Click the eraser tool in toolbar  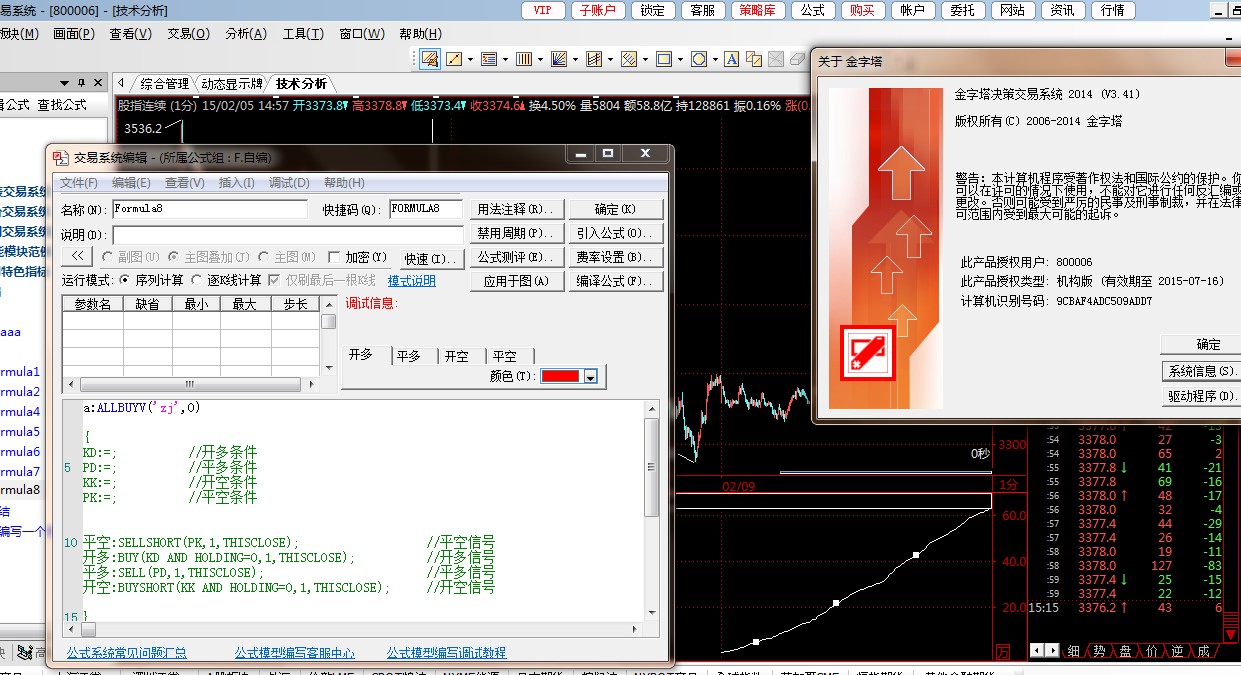pyautogui.click(x=798, y=59)
